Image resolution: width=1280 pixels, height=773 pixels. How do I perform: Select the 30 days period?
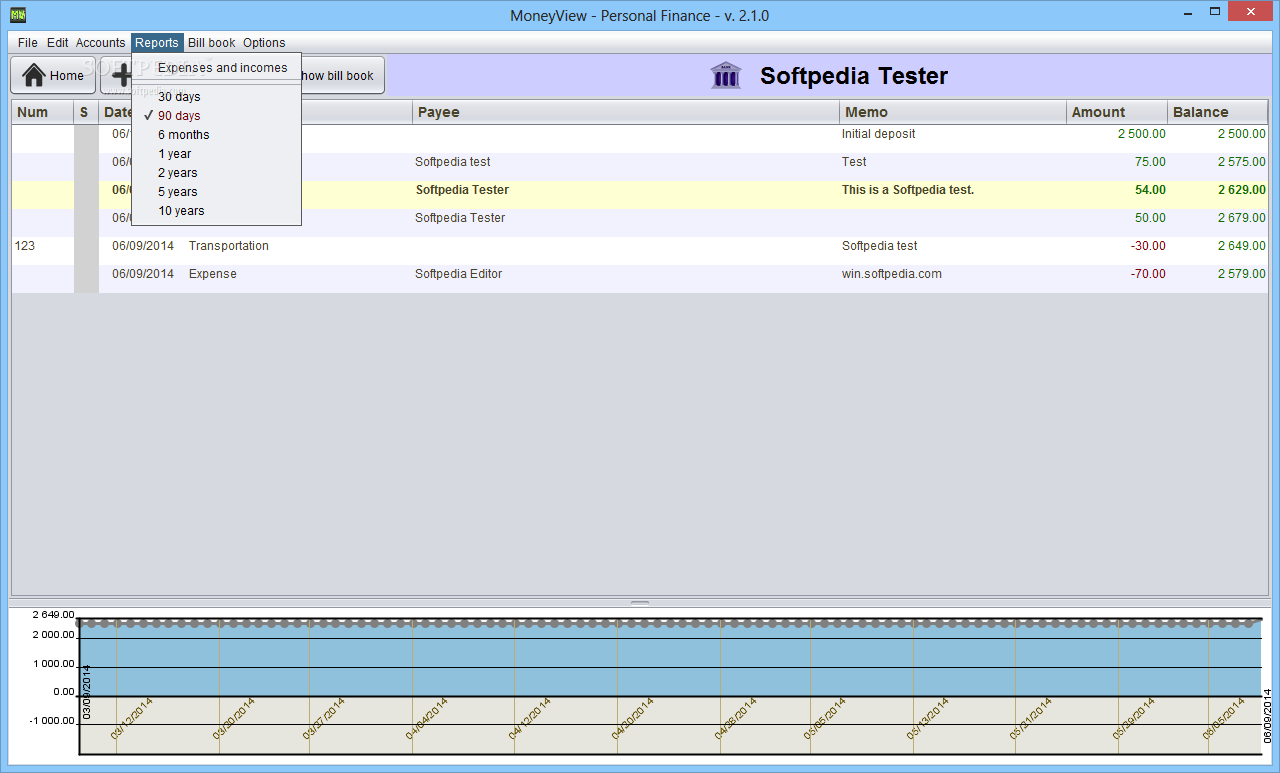[217, 97]
